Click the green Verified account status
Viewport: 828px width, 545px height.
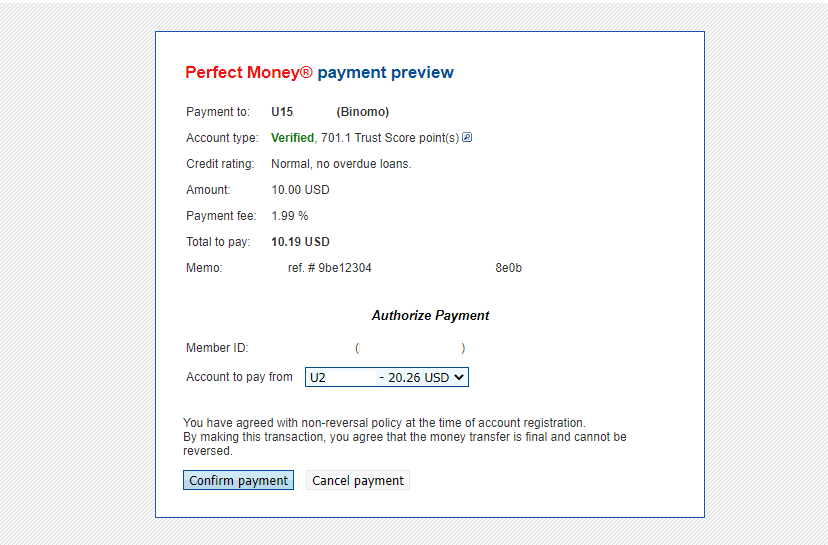click(292, 138)
